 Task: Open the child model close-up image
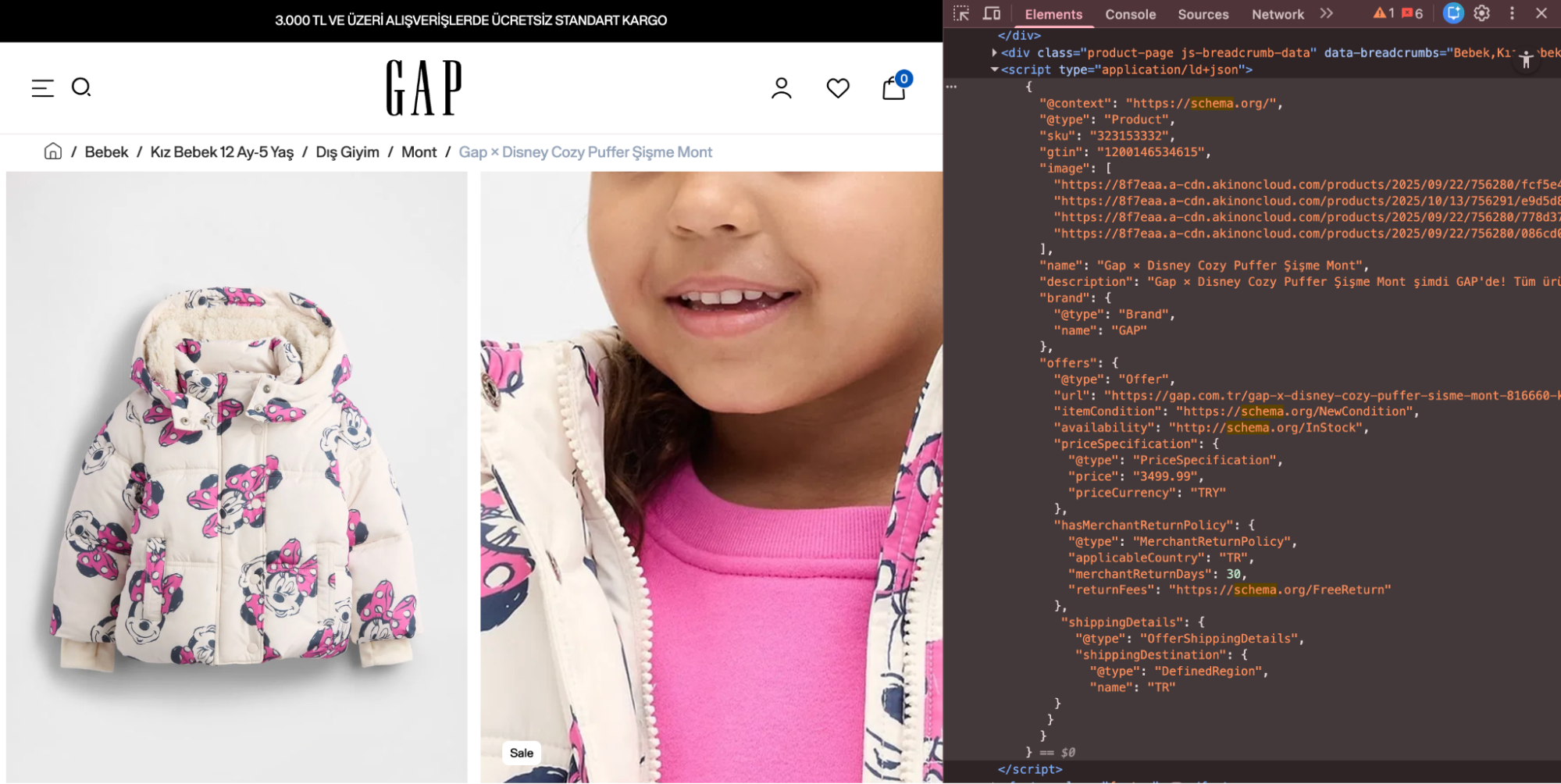tap(711, 477)
